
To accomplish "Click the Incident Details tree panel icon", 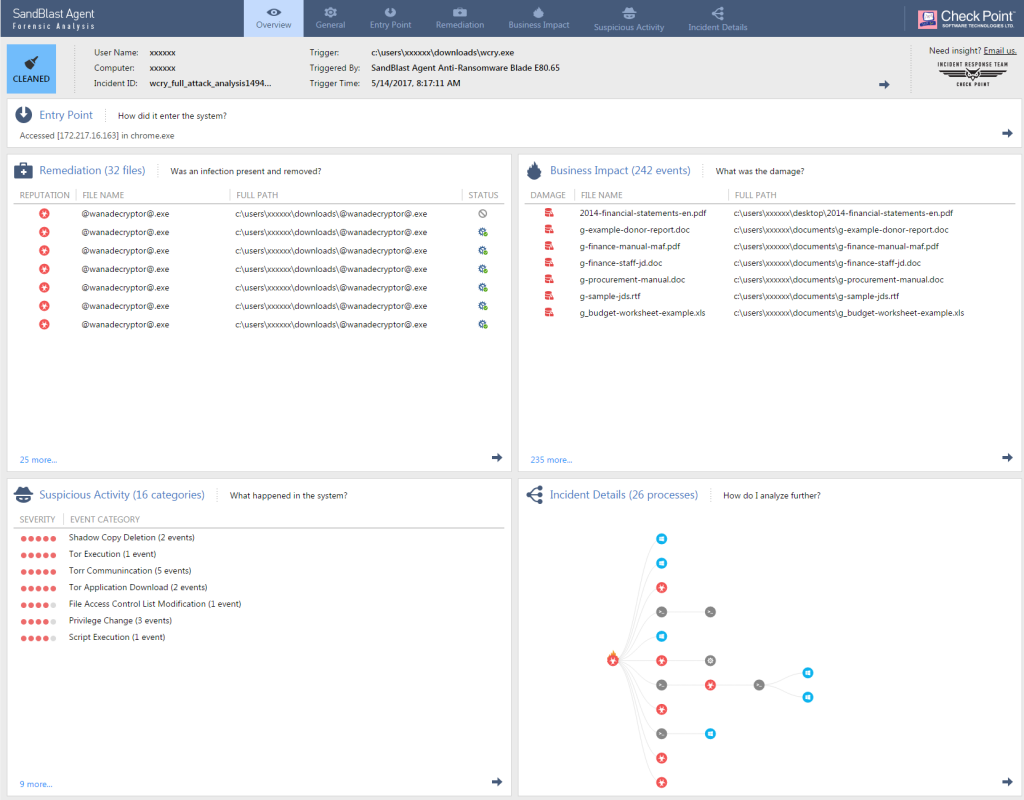I will tap(534, 495).
